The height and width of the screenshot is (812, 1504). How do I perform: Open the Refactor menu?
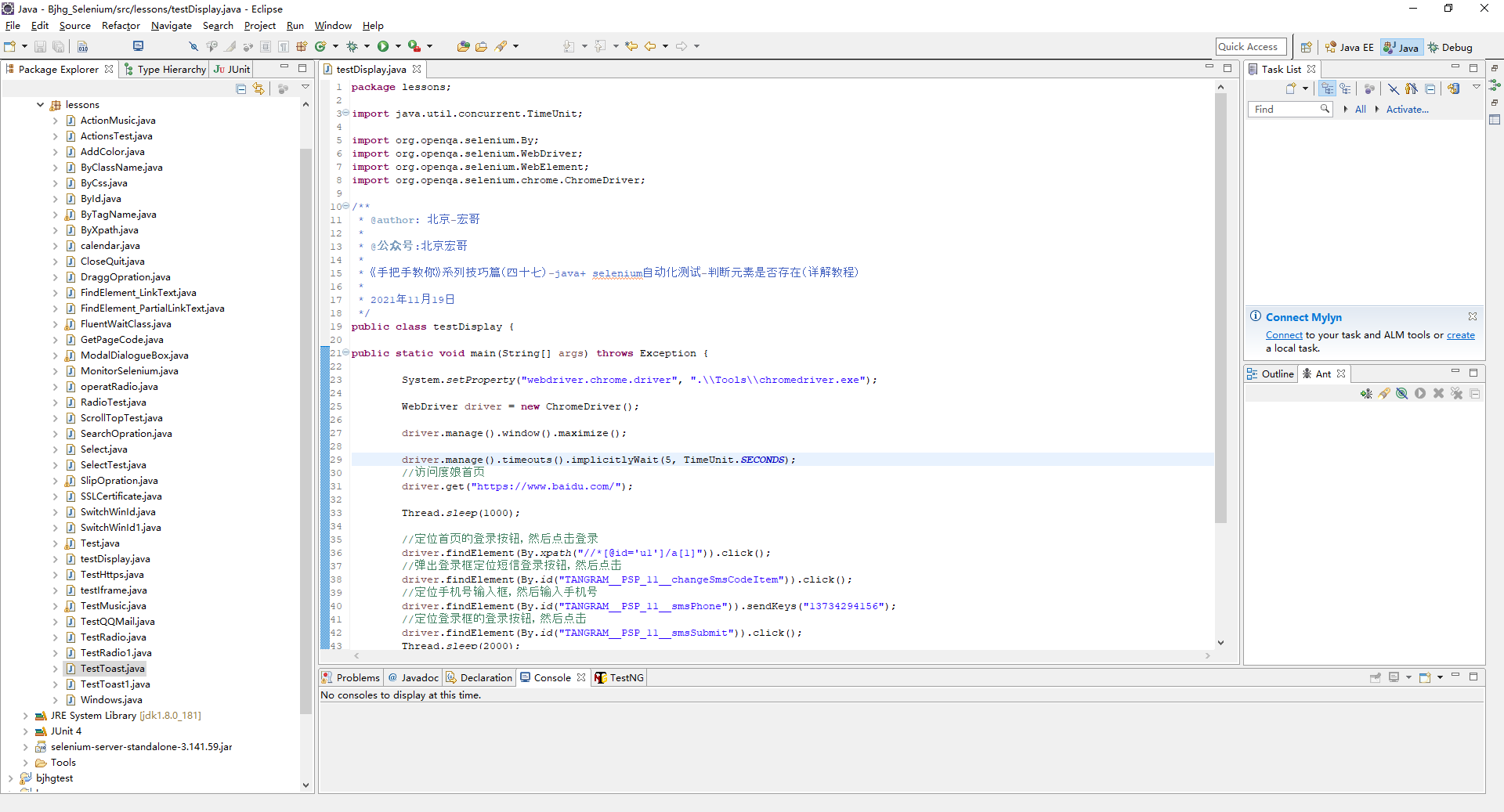121,26
